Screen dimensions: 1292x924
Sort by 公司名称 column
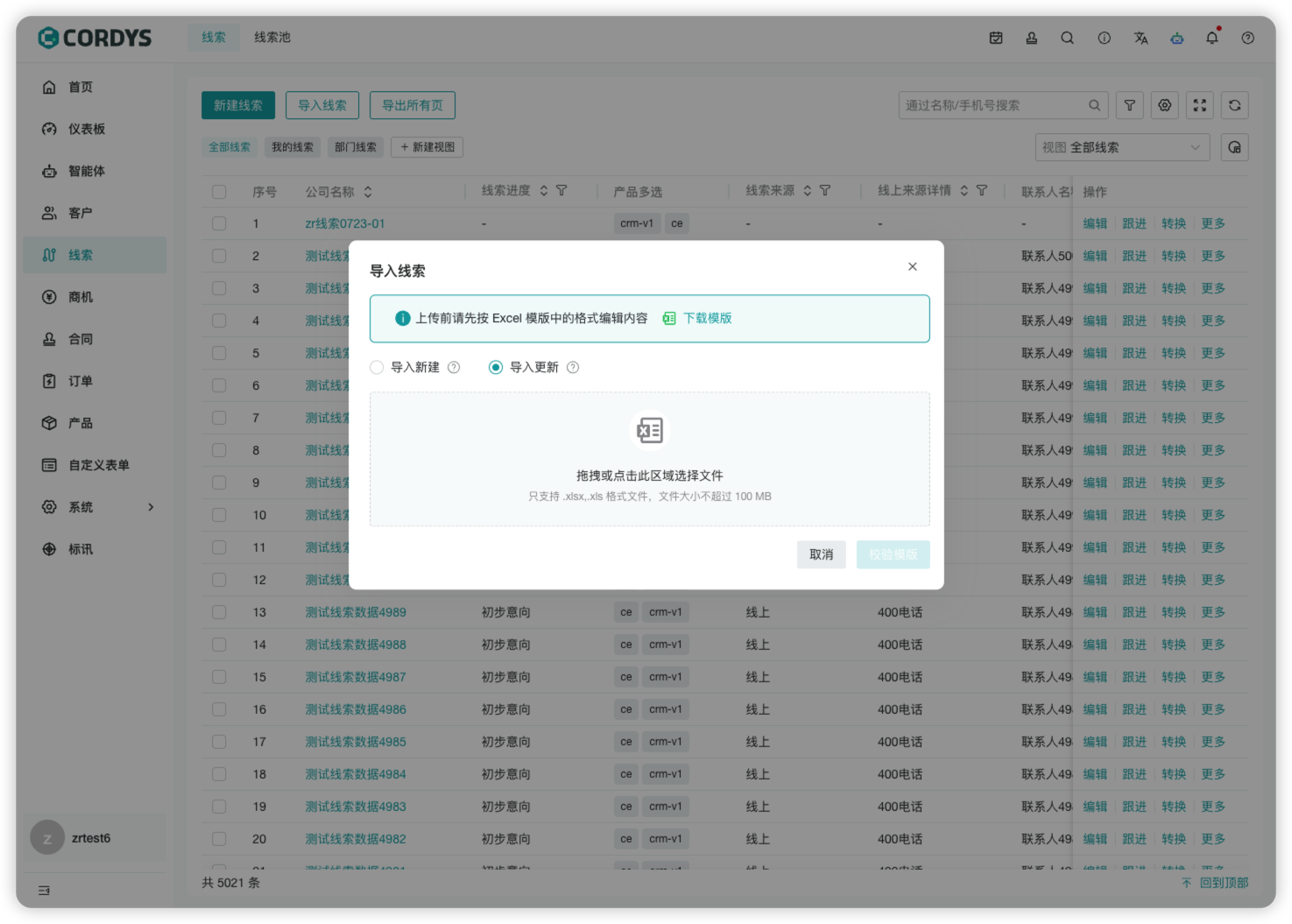368,192
